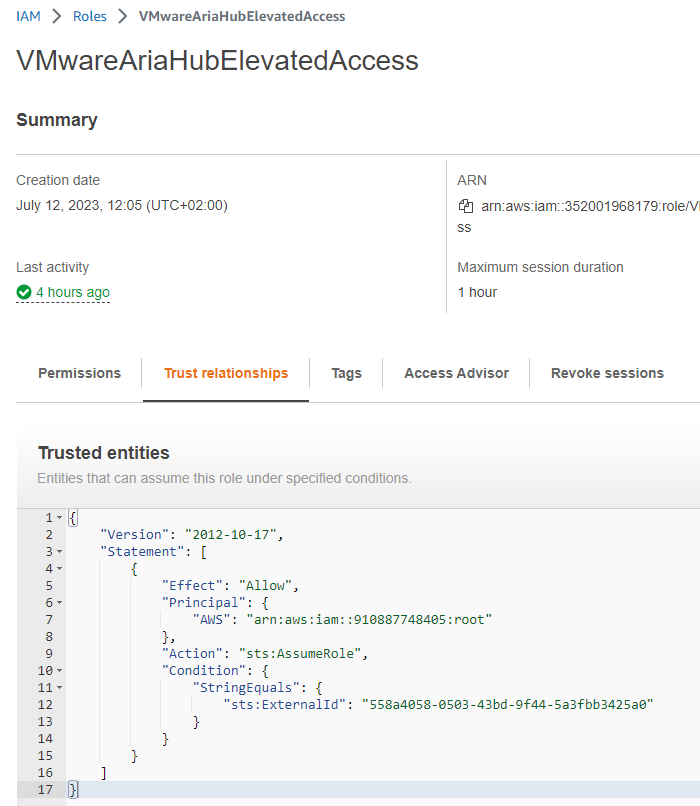Click the 'Entities that can assume this role' description

point(224,478)
